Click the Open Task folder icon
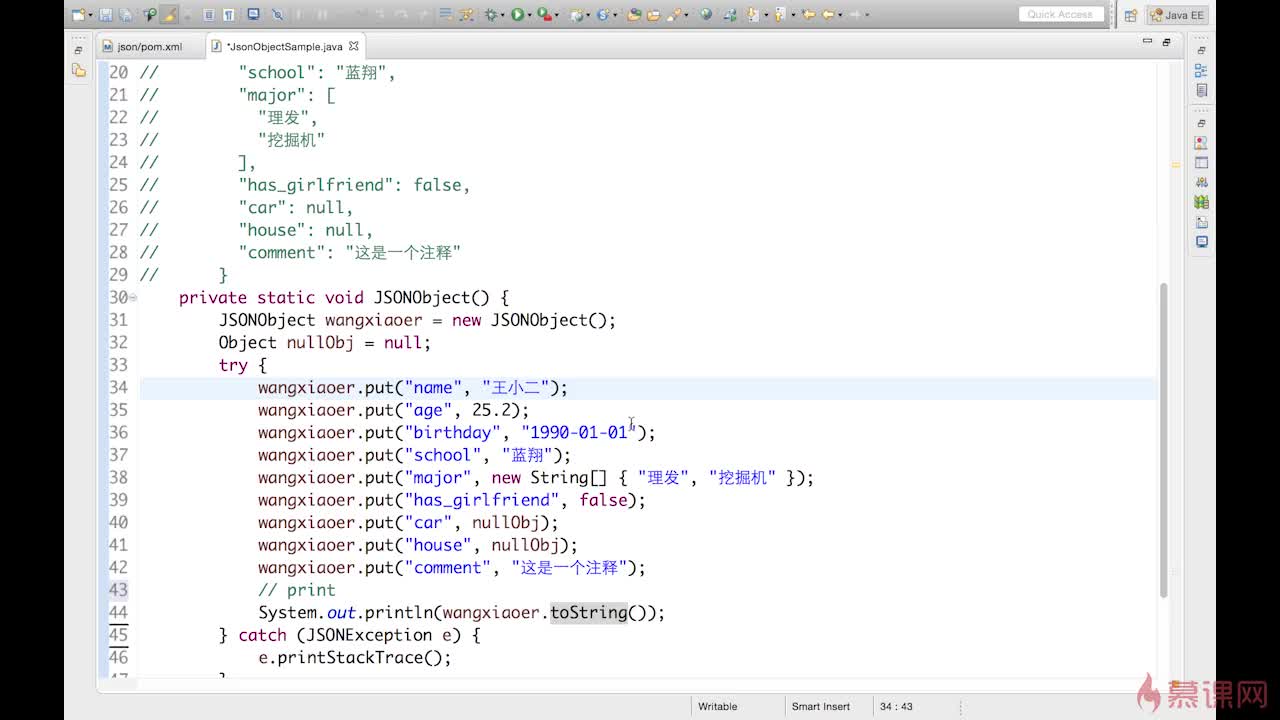1280x720 pixels. pyautogui.click(x=654, y=14)
